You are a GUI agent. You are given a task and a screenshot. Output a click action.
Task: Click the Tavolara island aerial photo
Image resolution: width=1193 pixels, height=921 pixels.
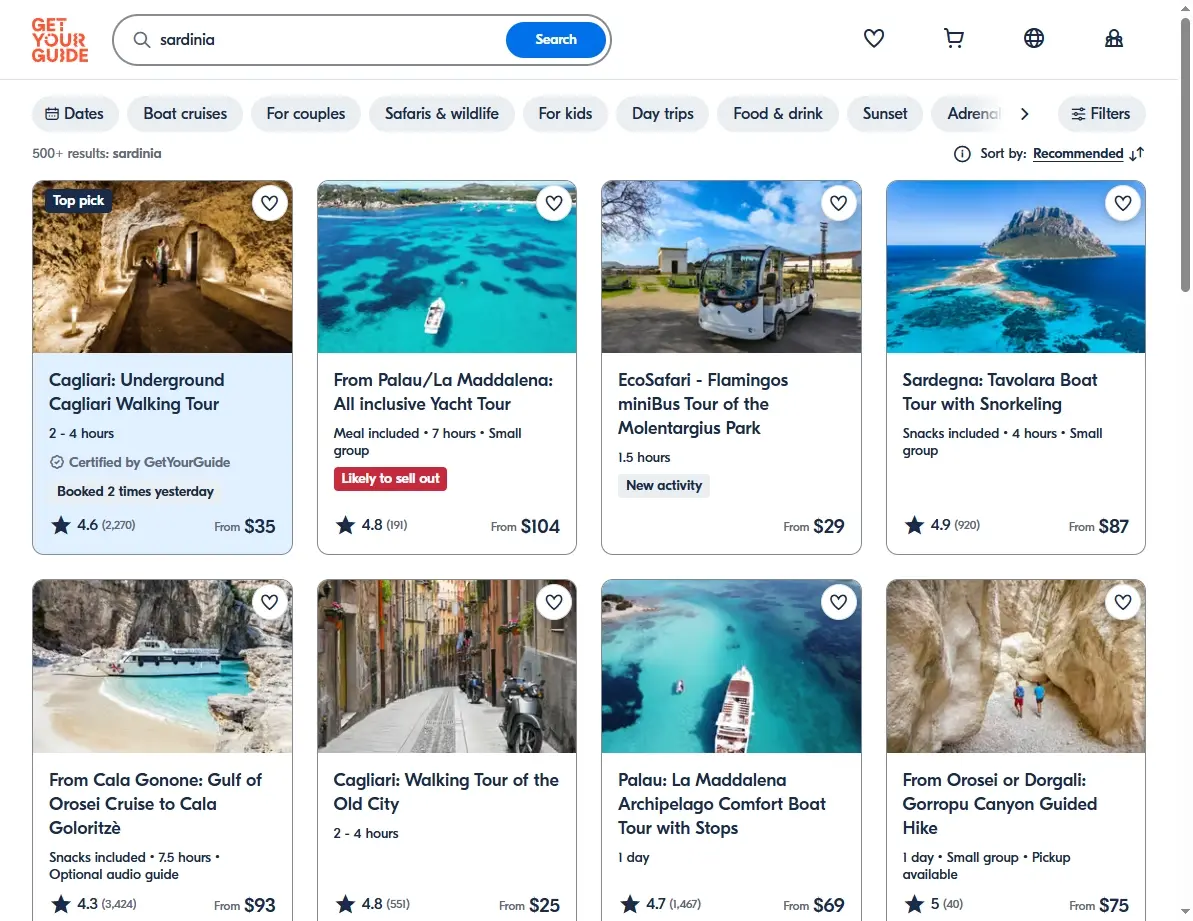[1016, 267]
